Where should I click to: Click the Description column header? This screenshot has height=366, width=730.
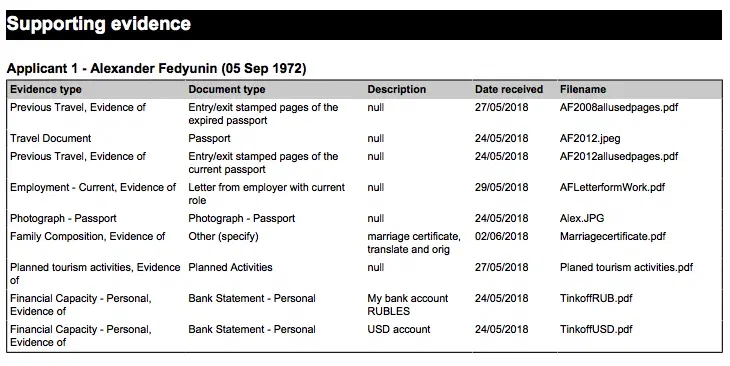pos(397,89)
